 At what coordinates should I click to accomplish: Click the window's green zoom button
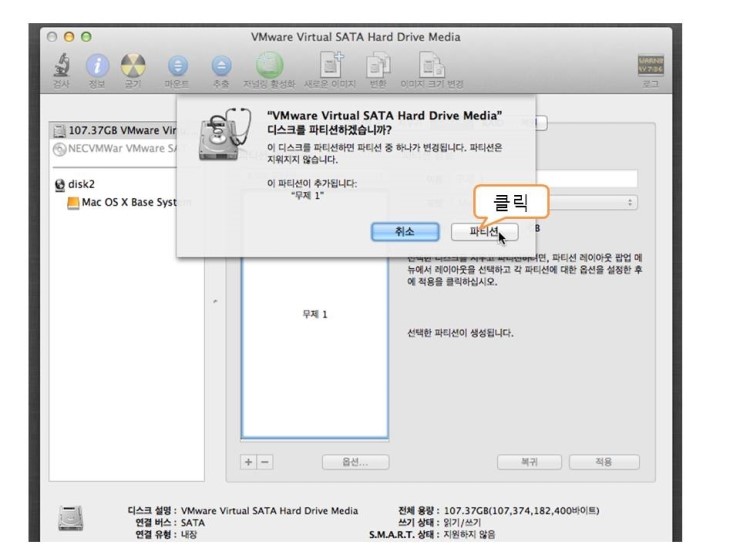86,37
